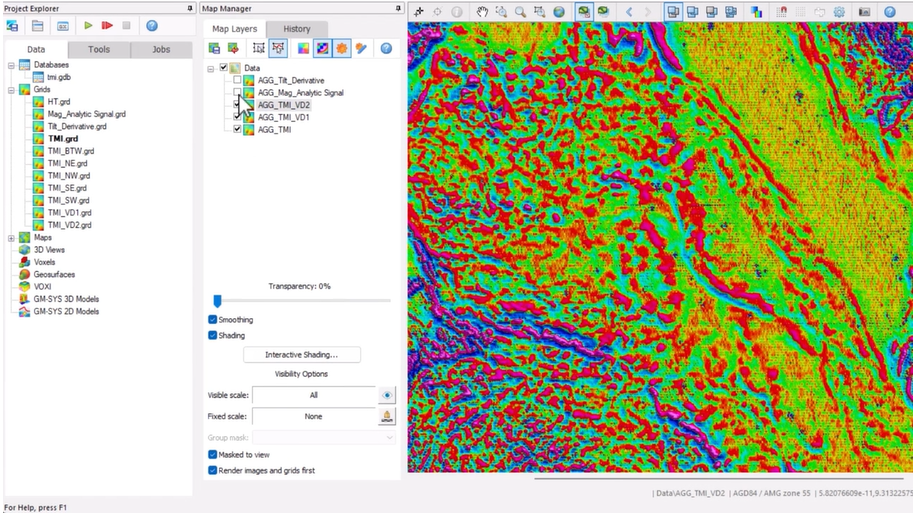Click the camera snapshot icon in map toolbar
This screenshot has height=517, width=915.
click(864, 12)
